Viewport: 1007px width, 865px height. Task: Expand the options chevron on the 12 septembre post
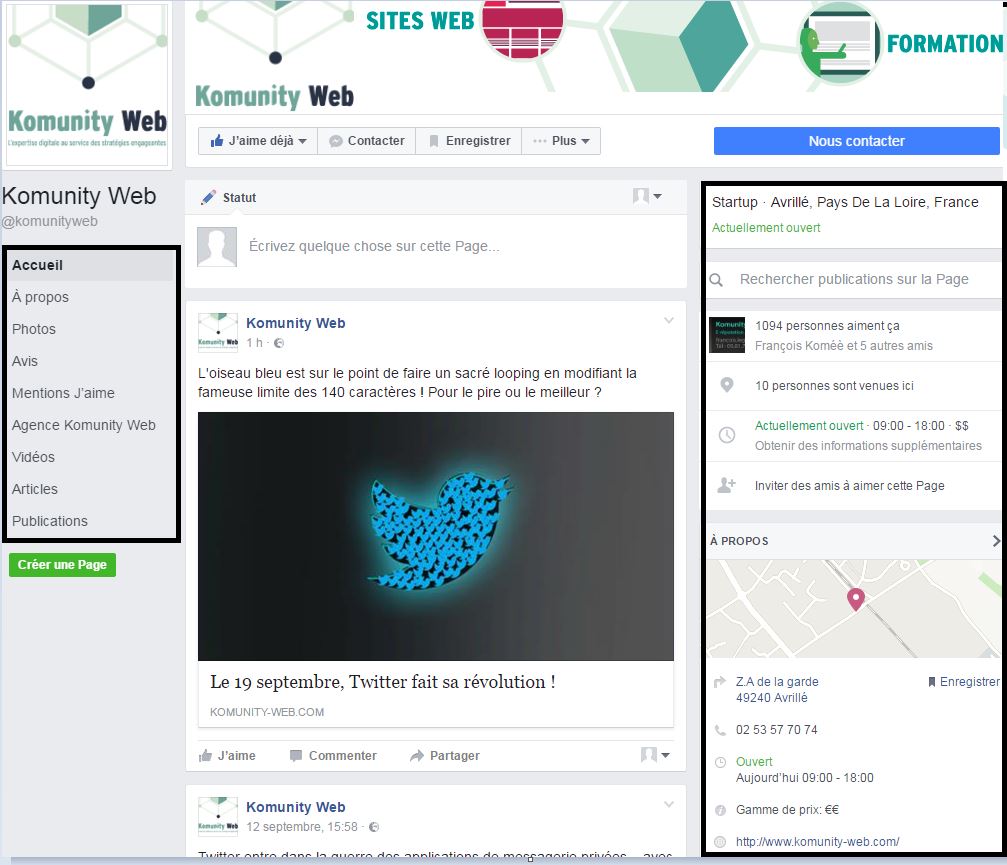point(669,804)
